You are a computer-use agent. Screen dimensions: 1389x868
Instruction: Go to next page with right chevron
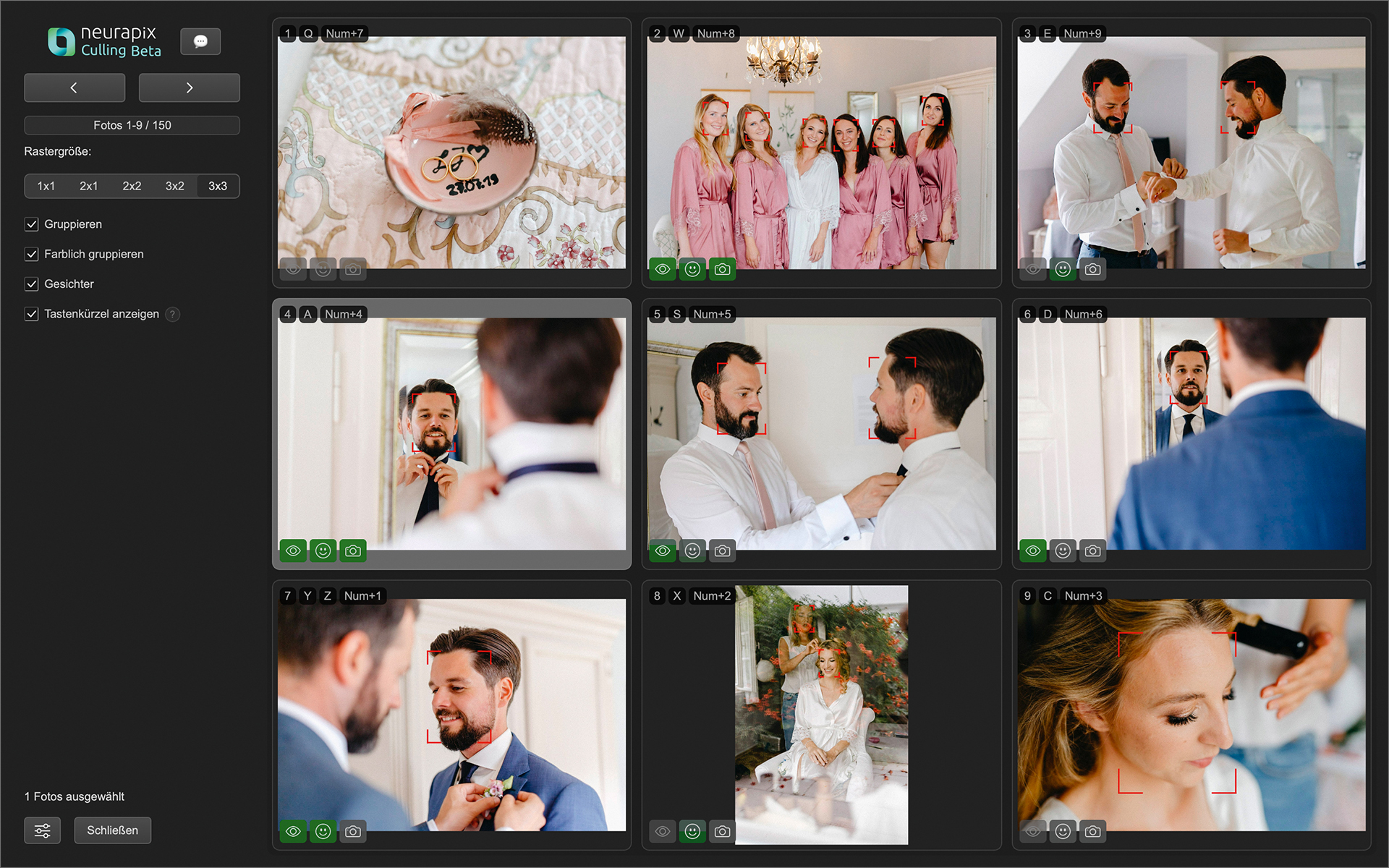[x=189, y=88]
